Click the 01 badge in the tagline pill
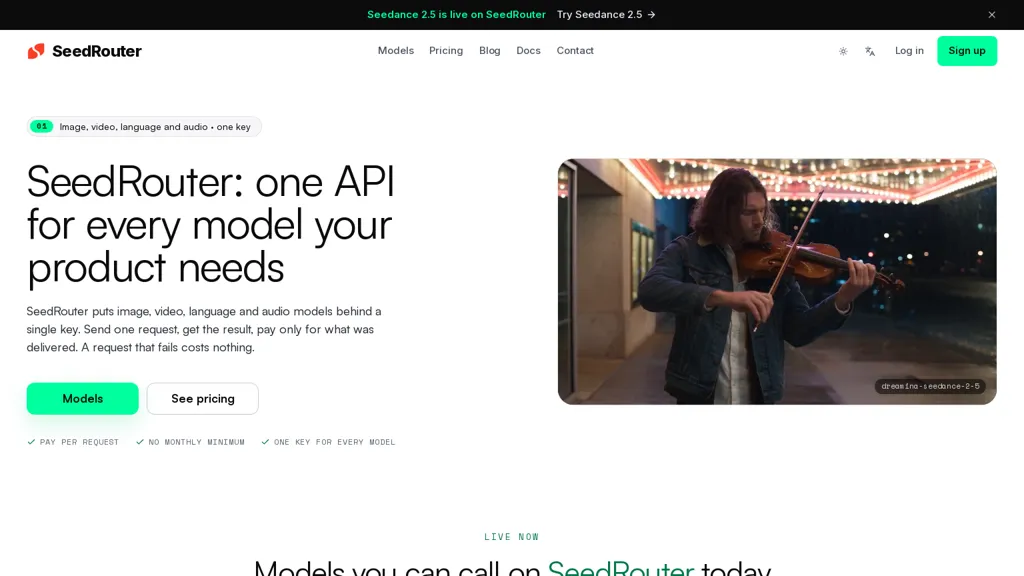This screenshot has width=1024, height=576. tap(42, 127)
